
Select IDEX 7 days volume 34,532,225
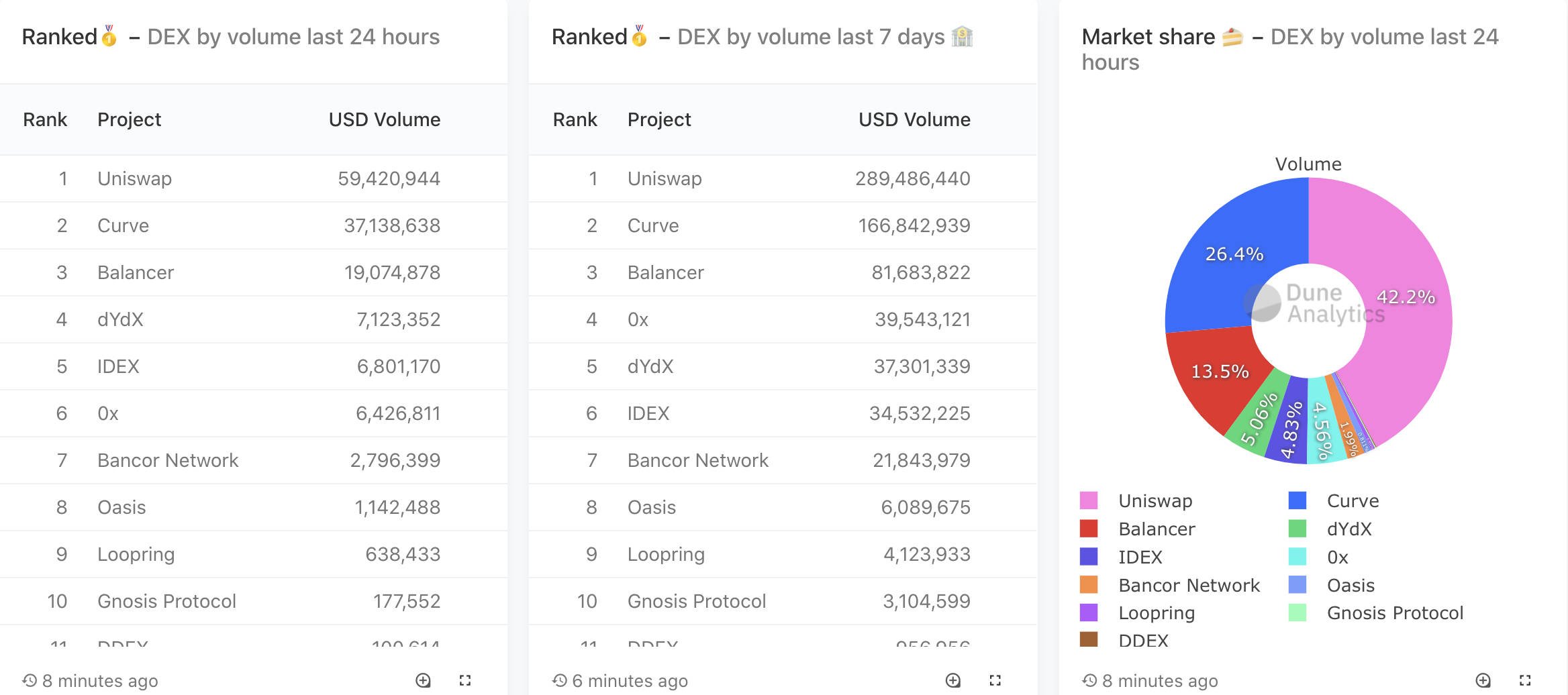(920, 413)
